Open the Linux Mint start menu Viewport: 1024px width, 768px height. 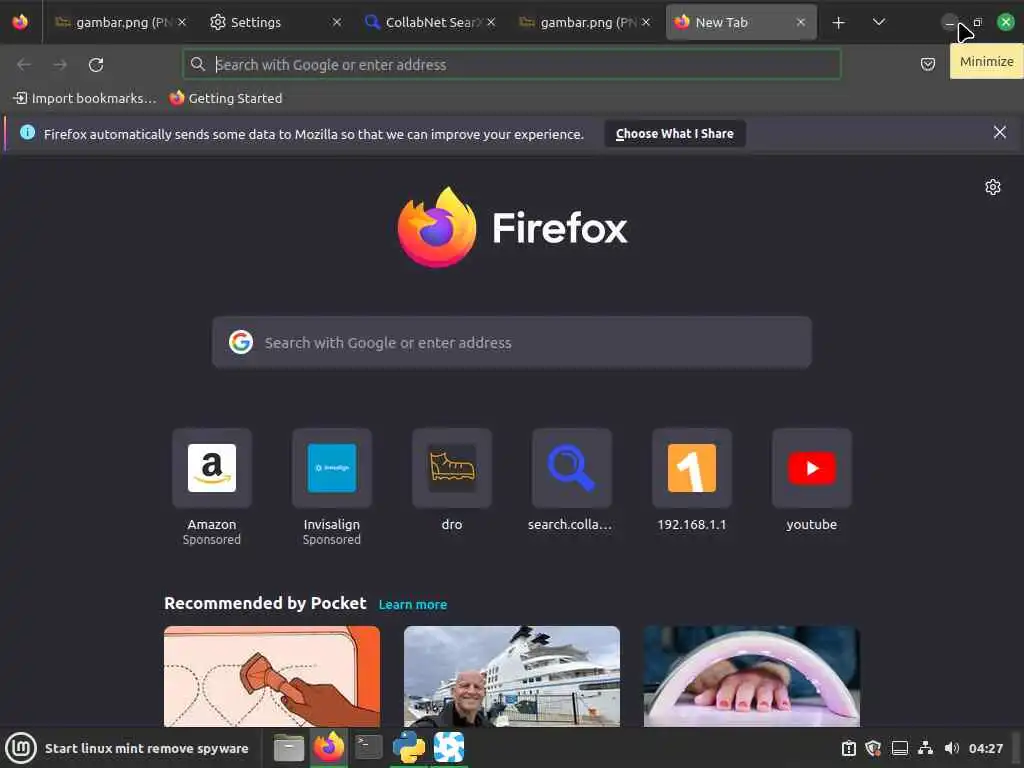21,748
